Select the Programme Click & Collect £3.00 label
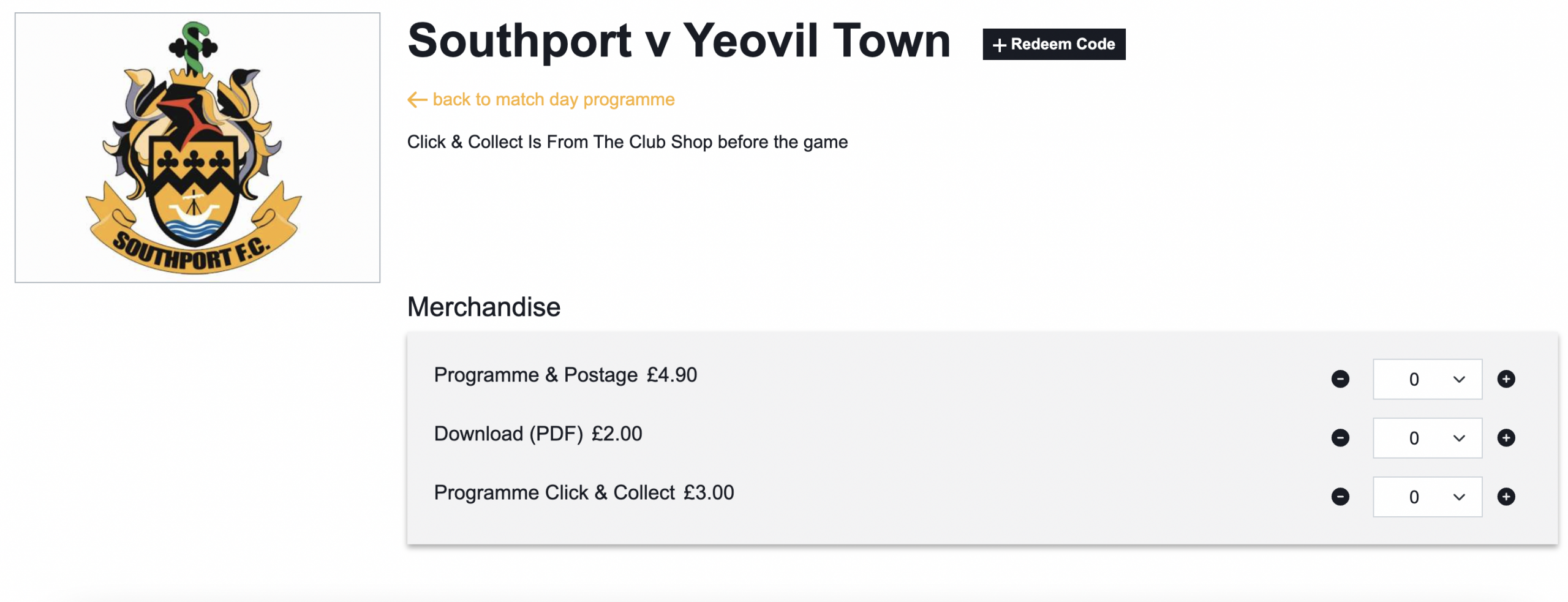The height and width of the screenshot is (602, 1568). click(583, 492)
